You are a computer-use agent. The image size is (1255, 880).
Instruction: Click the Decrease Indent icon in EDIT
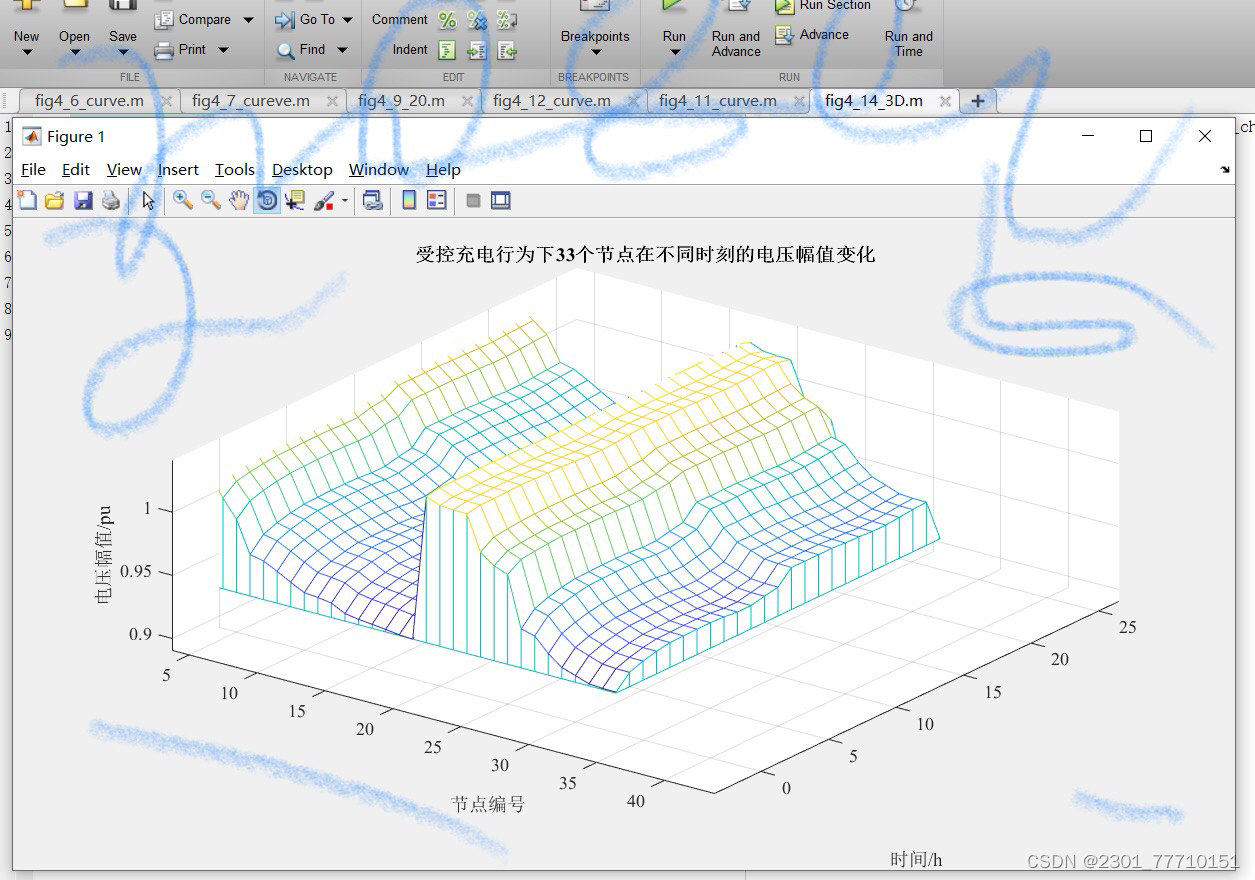click(507, 50)
